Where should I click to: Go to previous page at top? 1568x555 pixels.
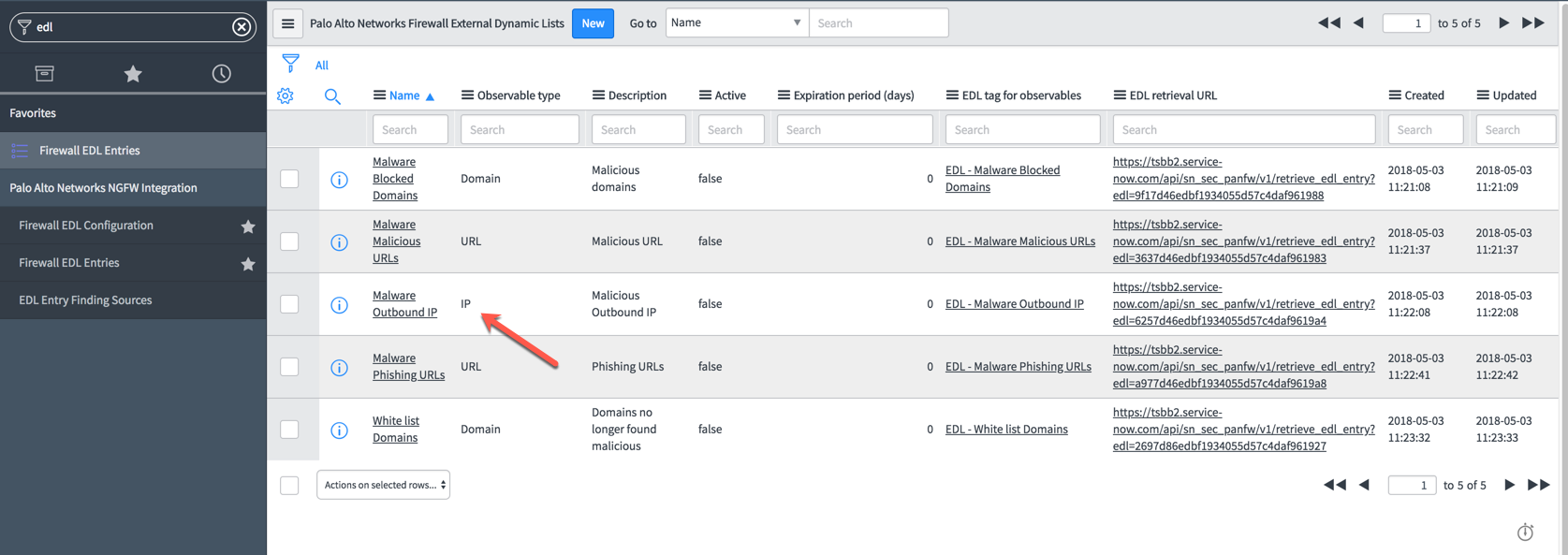1358,22
